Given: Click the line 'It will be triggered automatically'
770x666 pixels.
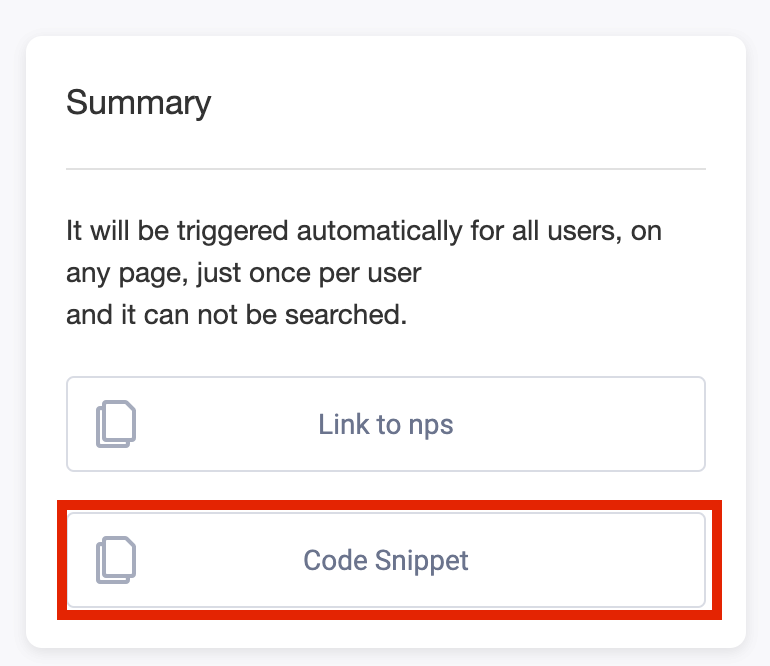Looking at the screenshot, I should coord(364,231).
